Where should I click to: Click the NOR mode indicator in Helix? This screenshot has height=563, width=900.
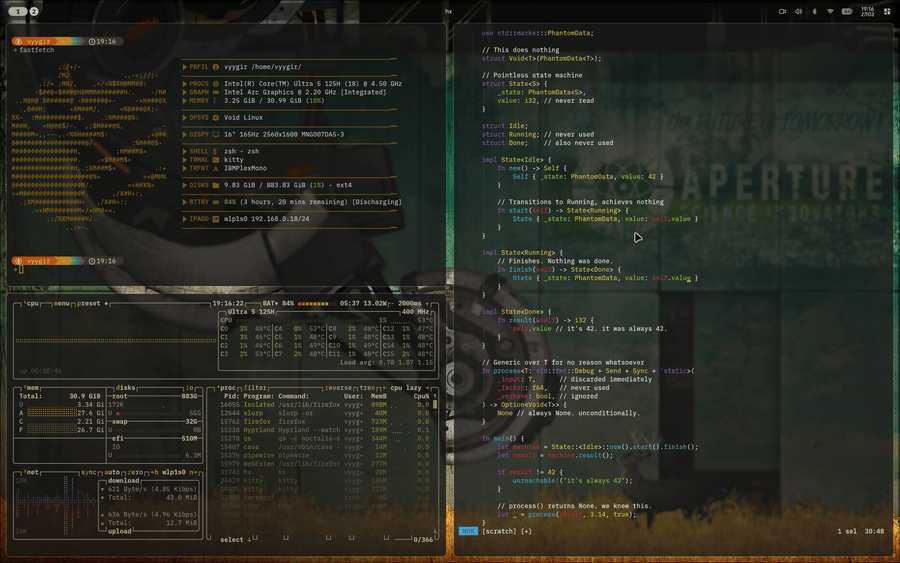click(468, 531)
